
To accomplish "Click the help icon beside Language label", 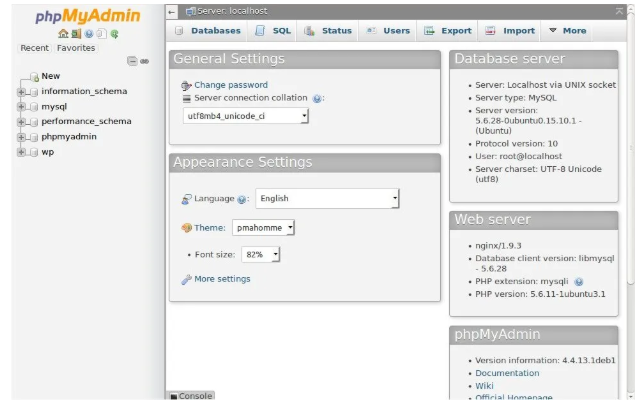I will (243, 199).
